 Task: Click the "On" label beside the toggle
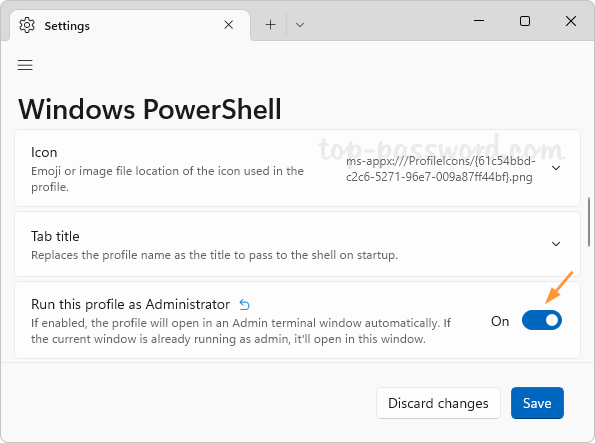tap(500, 322)
